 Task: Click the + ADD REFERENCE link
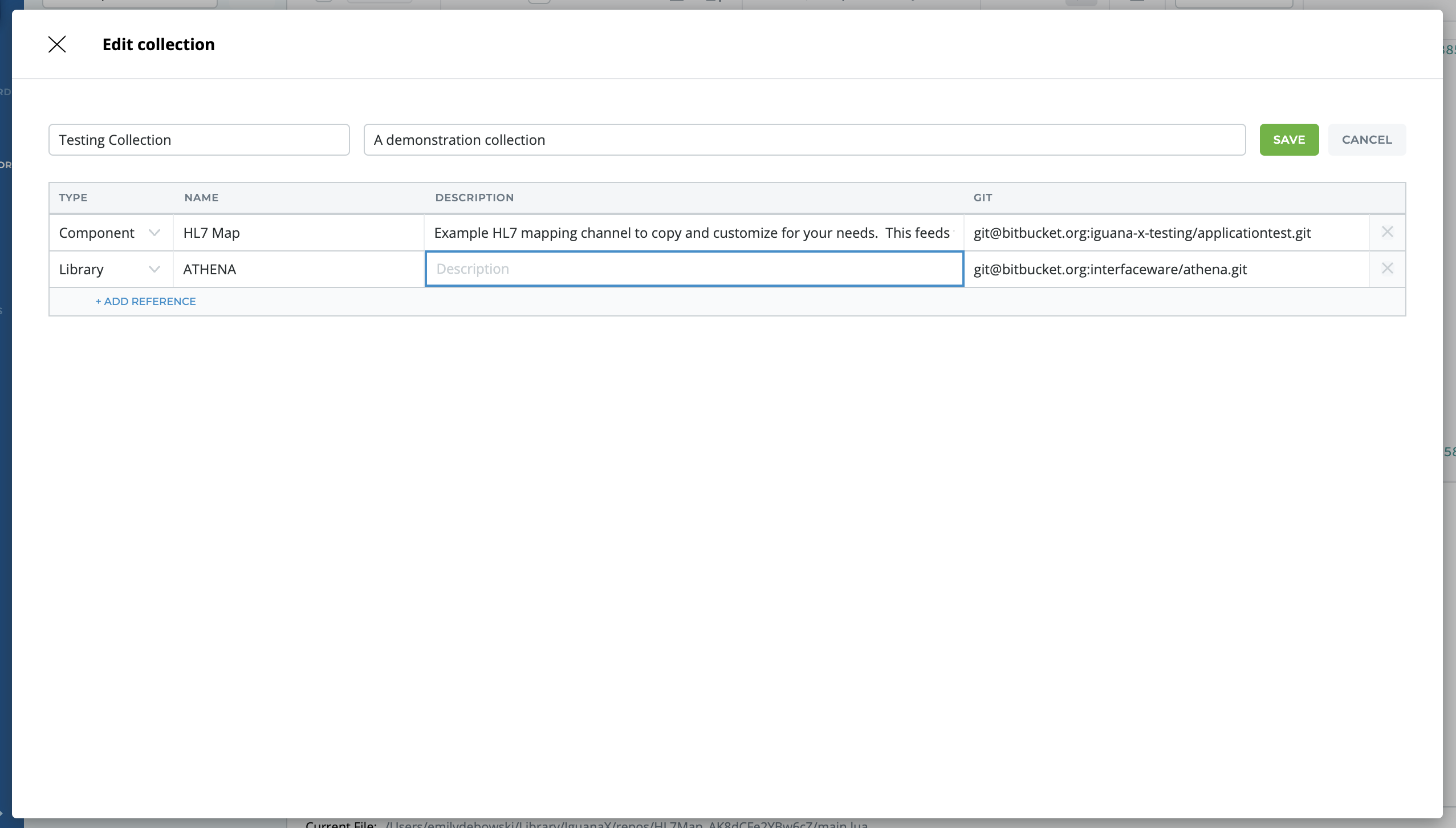(x=145, y=302)
